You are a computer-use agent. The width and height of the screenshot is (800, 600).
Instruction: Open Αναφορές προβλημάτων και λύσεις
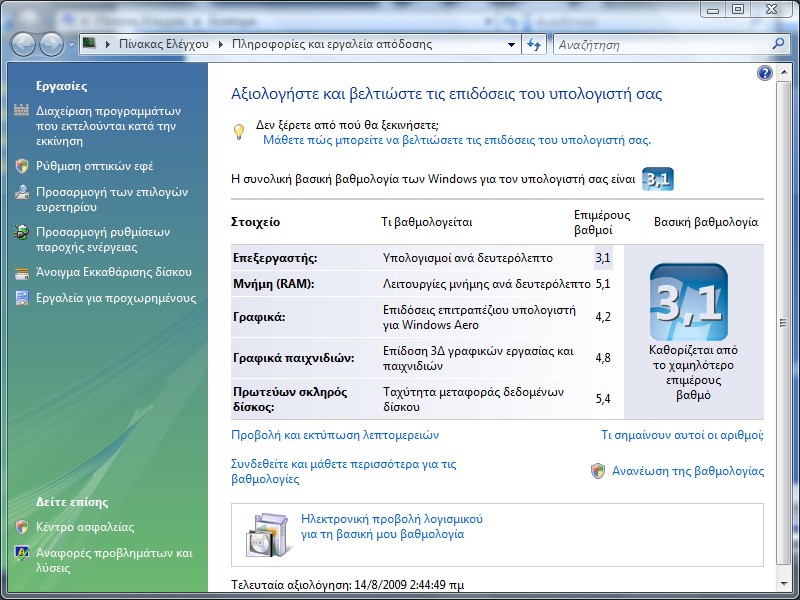coord(114,560)
